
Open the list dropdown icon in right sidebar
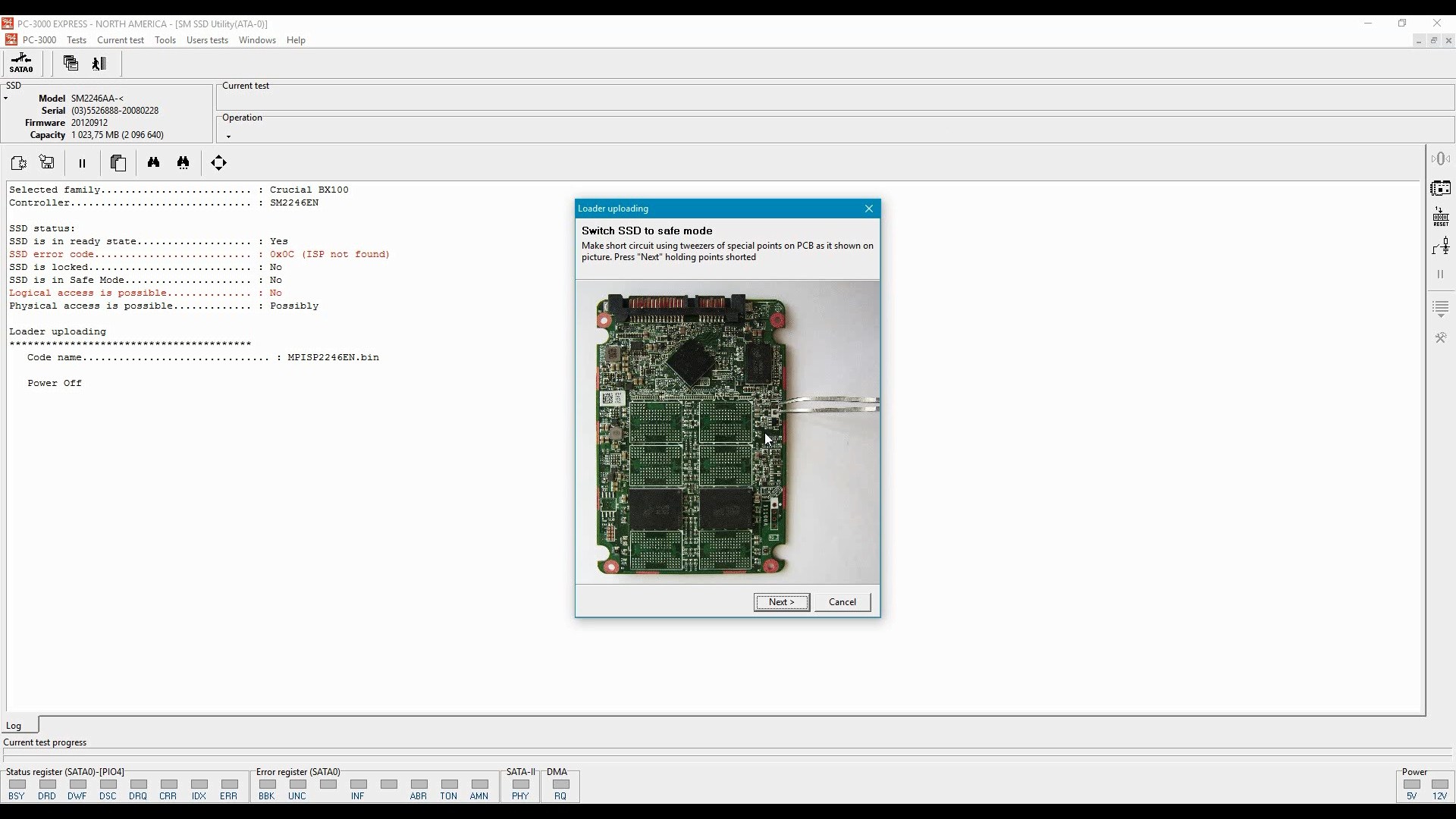[1441, 308]
